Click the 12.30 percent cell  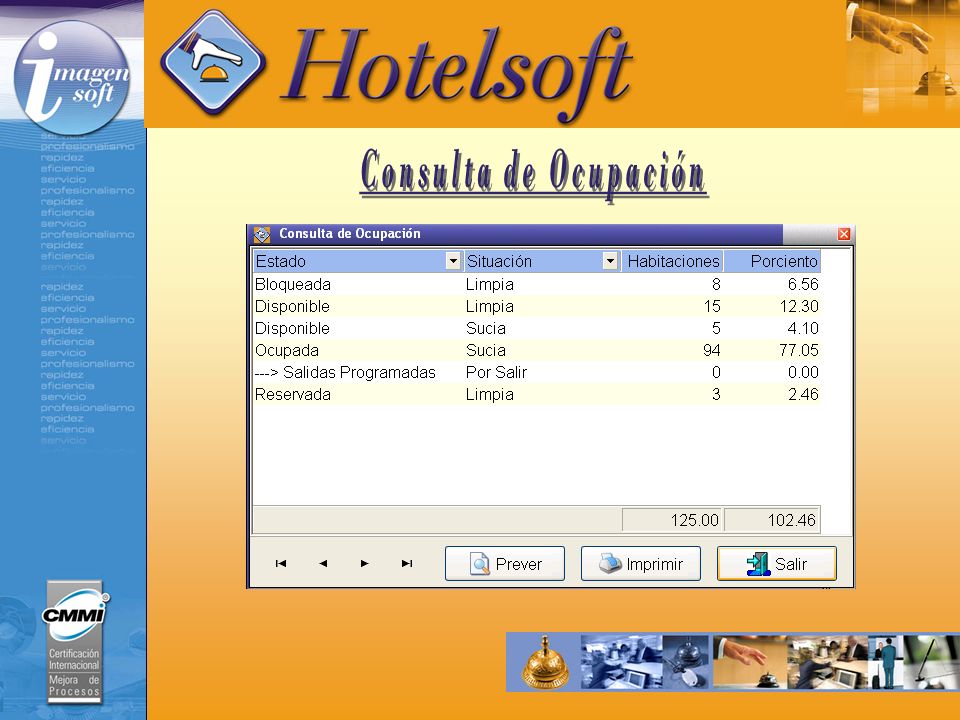click(772, 306)
